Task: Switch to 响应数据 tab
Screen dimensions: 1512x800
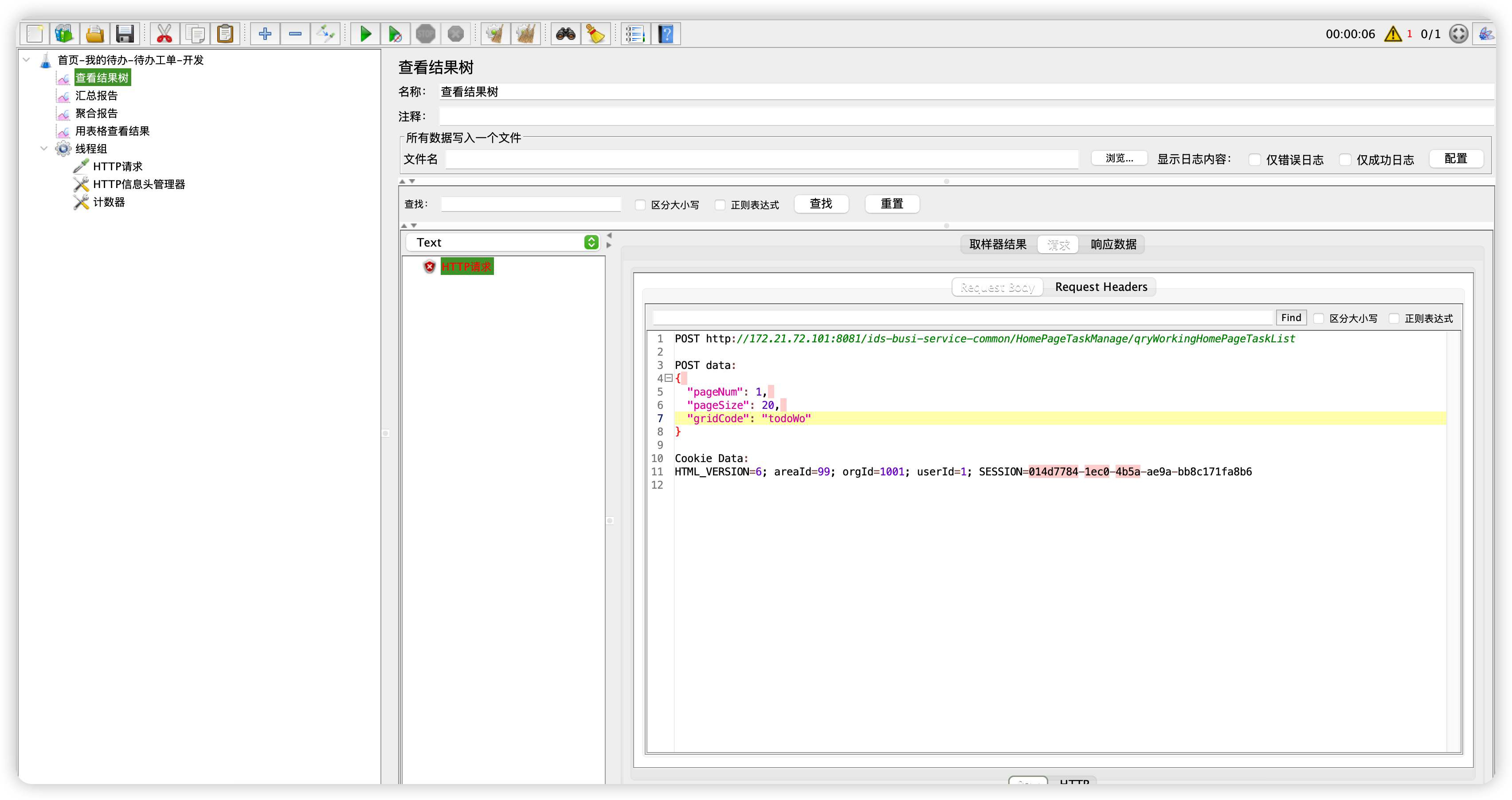Action: pyautogui.click(x=1113, y=244)
